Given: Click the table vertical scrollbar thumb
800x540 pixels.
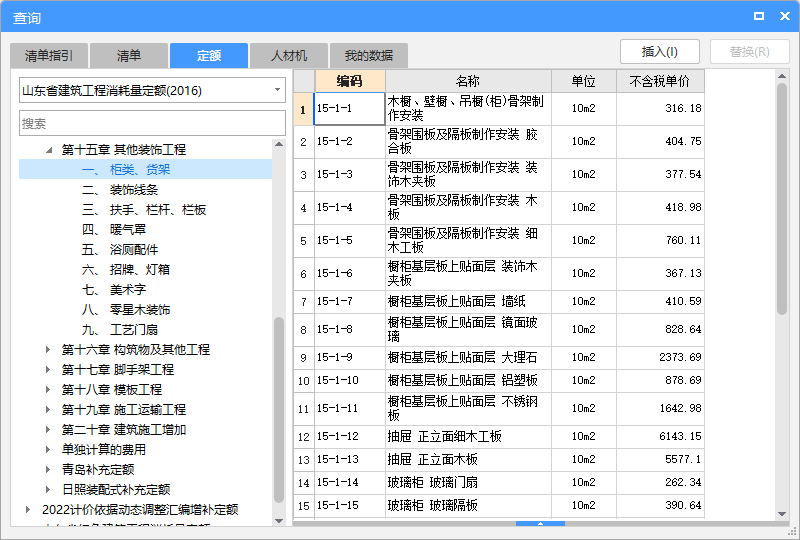Looking at the screenshot, I should 782,199.
